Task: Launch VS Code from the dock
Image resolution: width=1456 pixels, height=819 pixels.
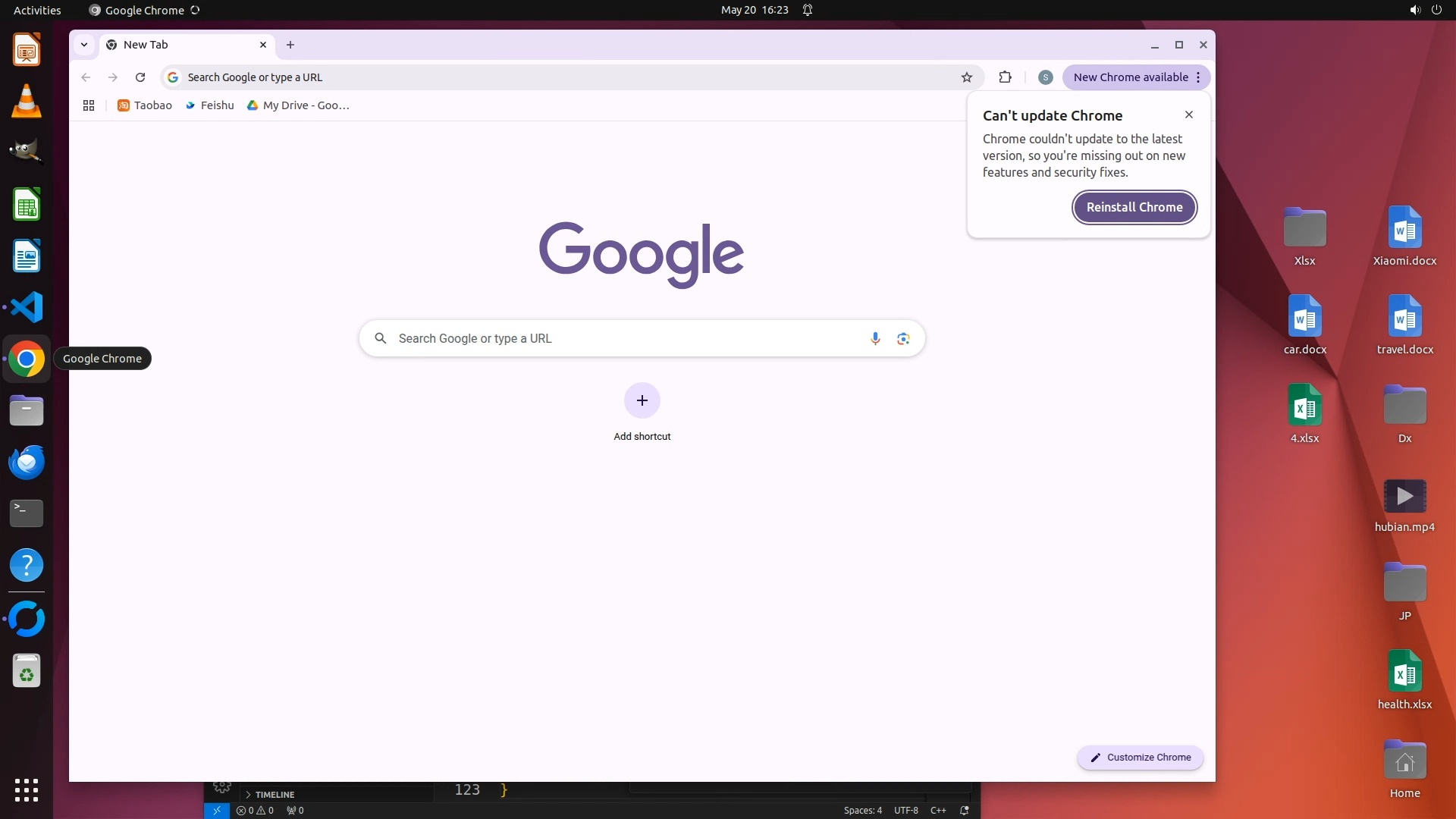Action: (x=27, y=307)
